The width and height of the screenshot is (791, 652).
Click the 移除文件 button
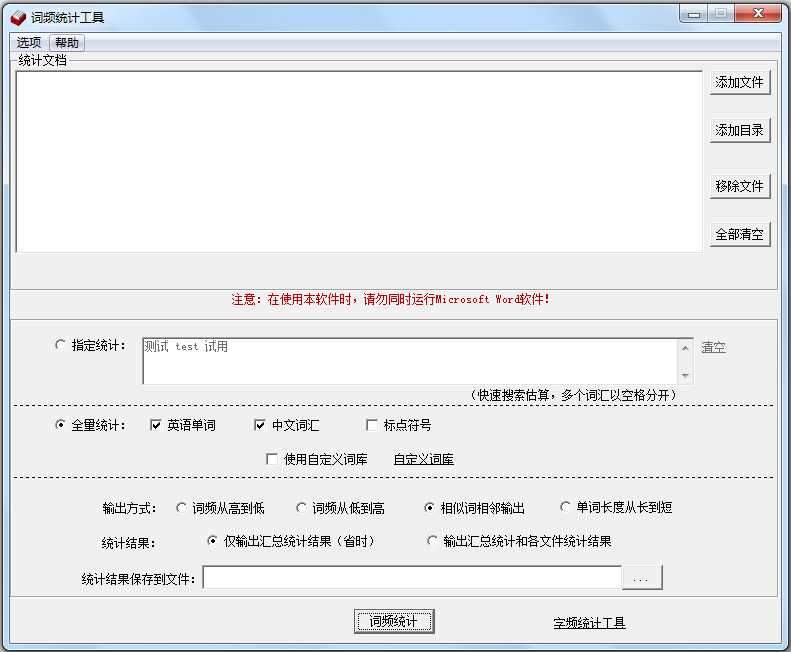[740, 186]
